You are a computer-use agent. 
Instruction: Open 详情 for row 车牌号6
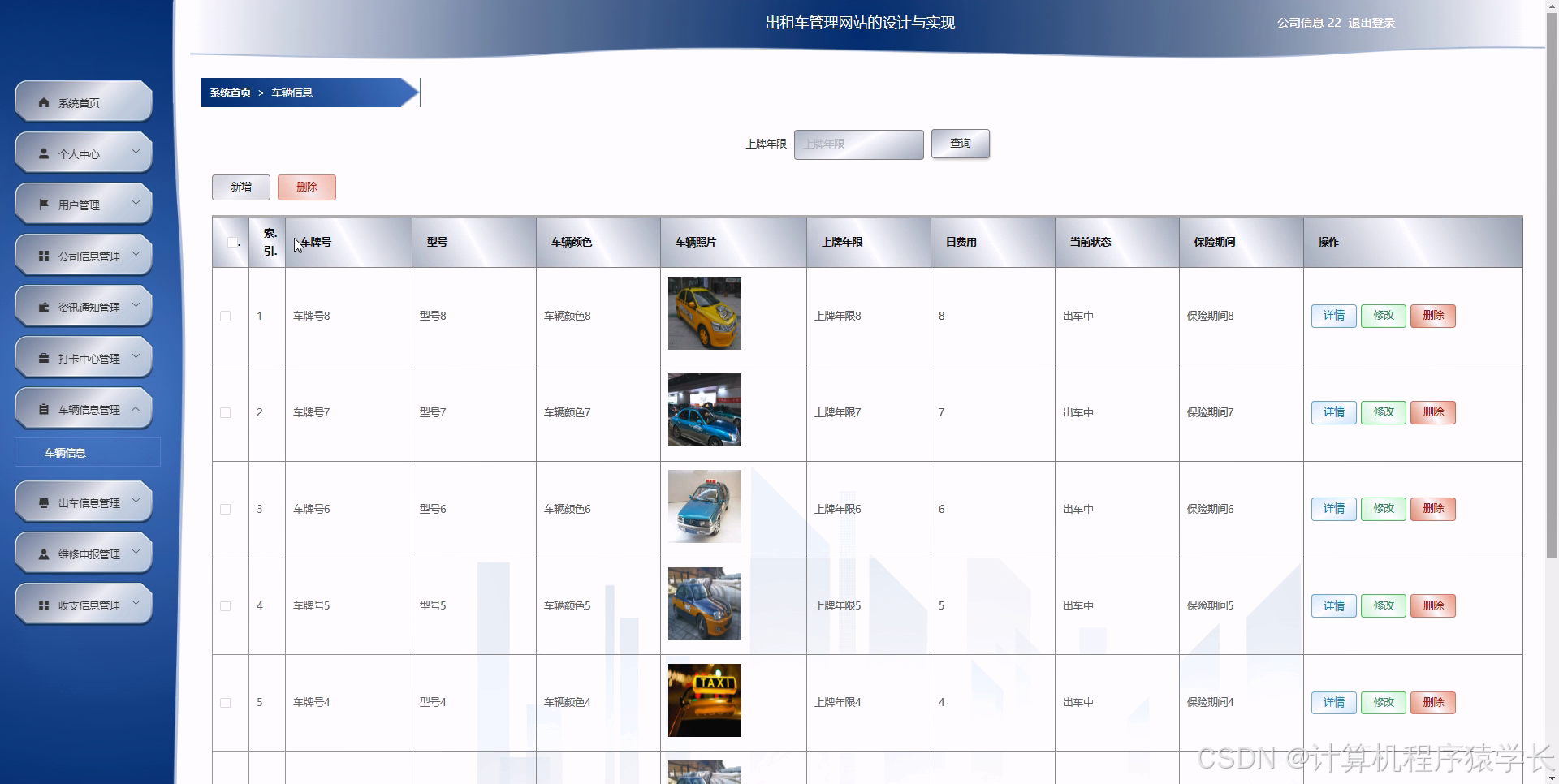coord(1334,509)
